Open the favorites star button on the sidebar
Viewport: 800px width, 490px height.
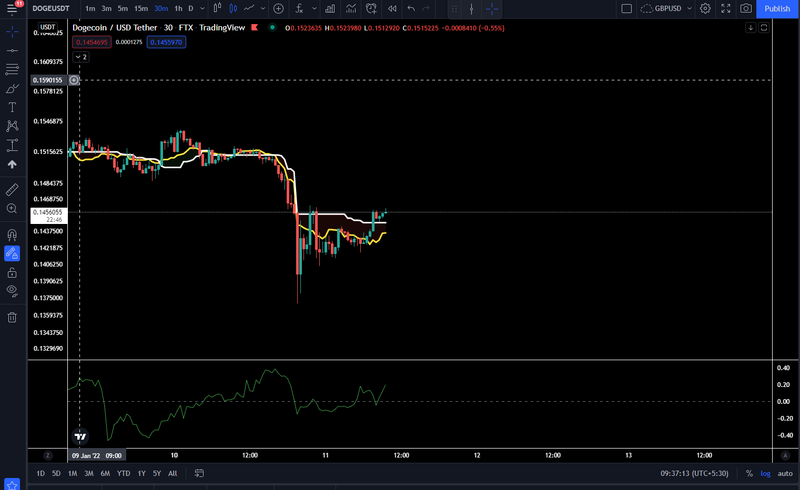(12, 484)
